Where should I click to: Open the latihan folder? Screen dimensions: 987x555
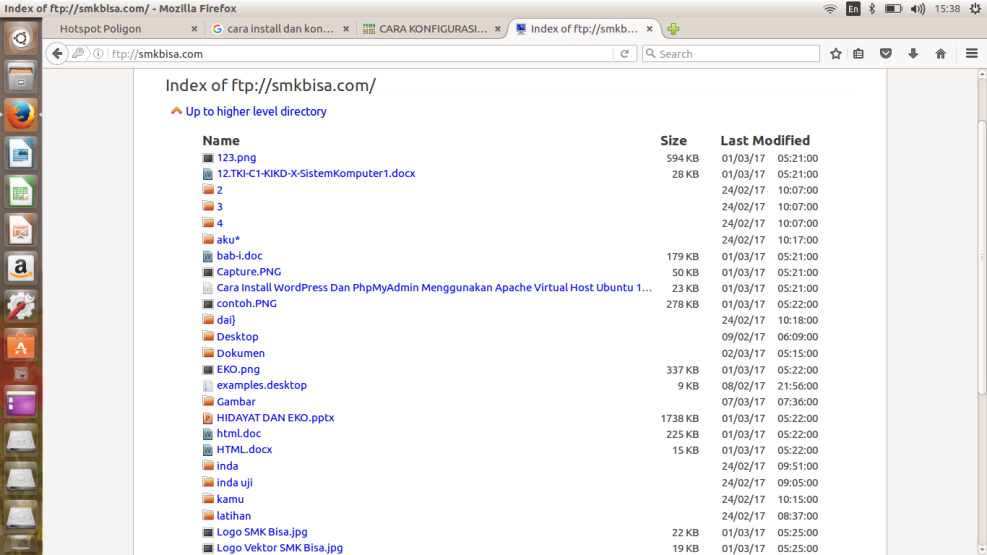(x=234, y=515)
